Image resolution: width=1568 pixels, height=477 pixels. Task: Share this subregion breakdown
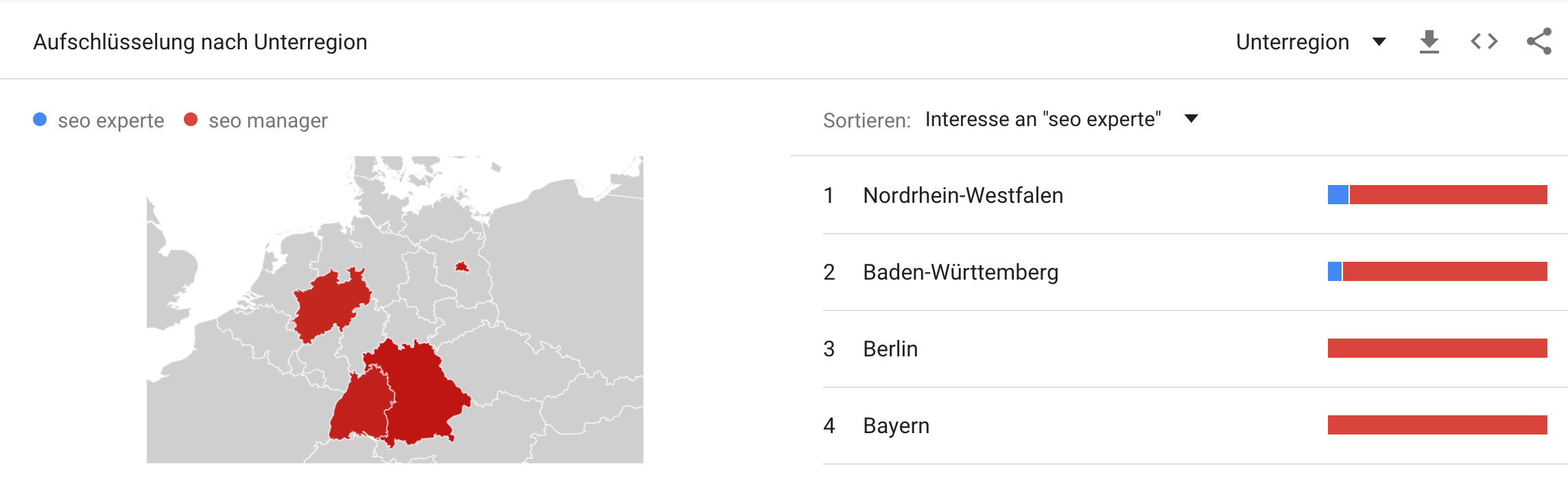pyautogui.click(x=1539, y=42)
